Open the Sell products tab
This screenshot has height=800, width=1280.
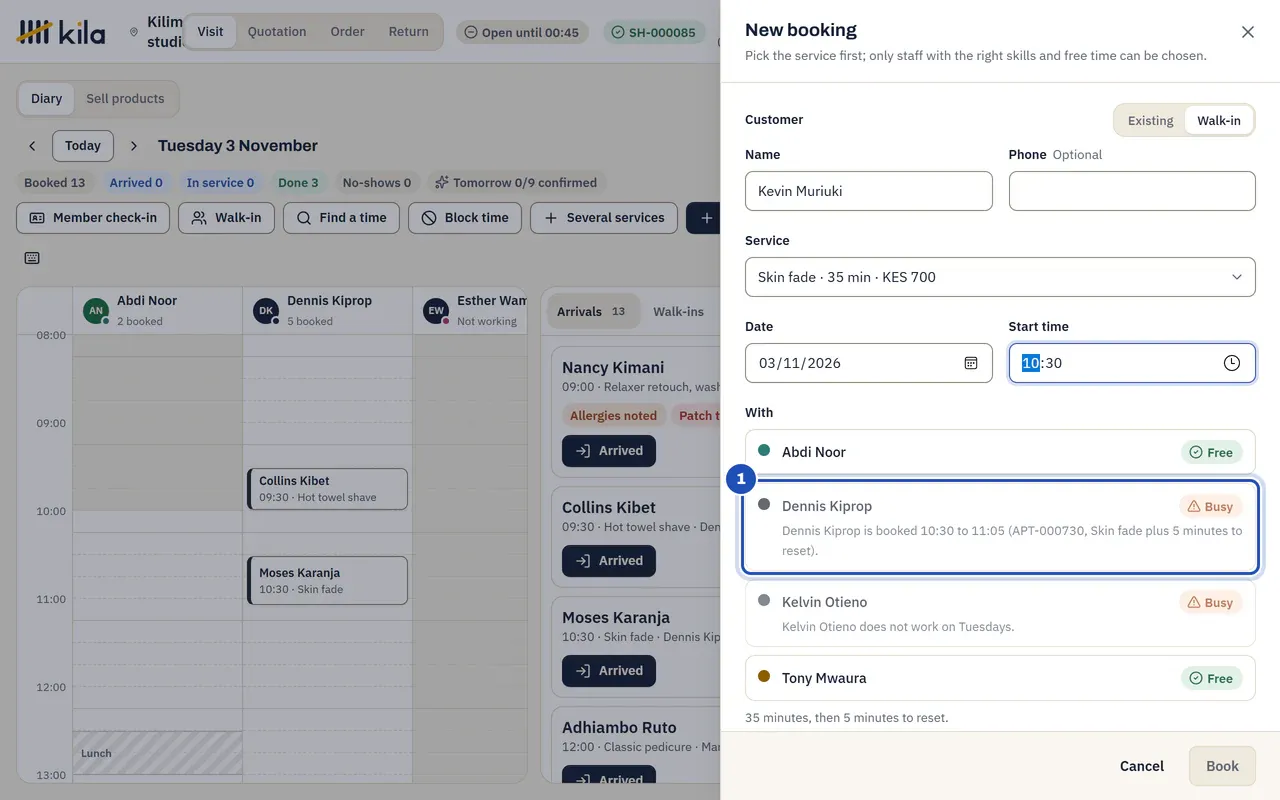pos(125,99)
